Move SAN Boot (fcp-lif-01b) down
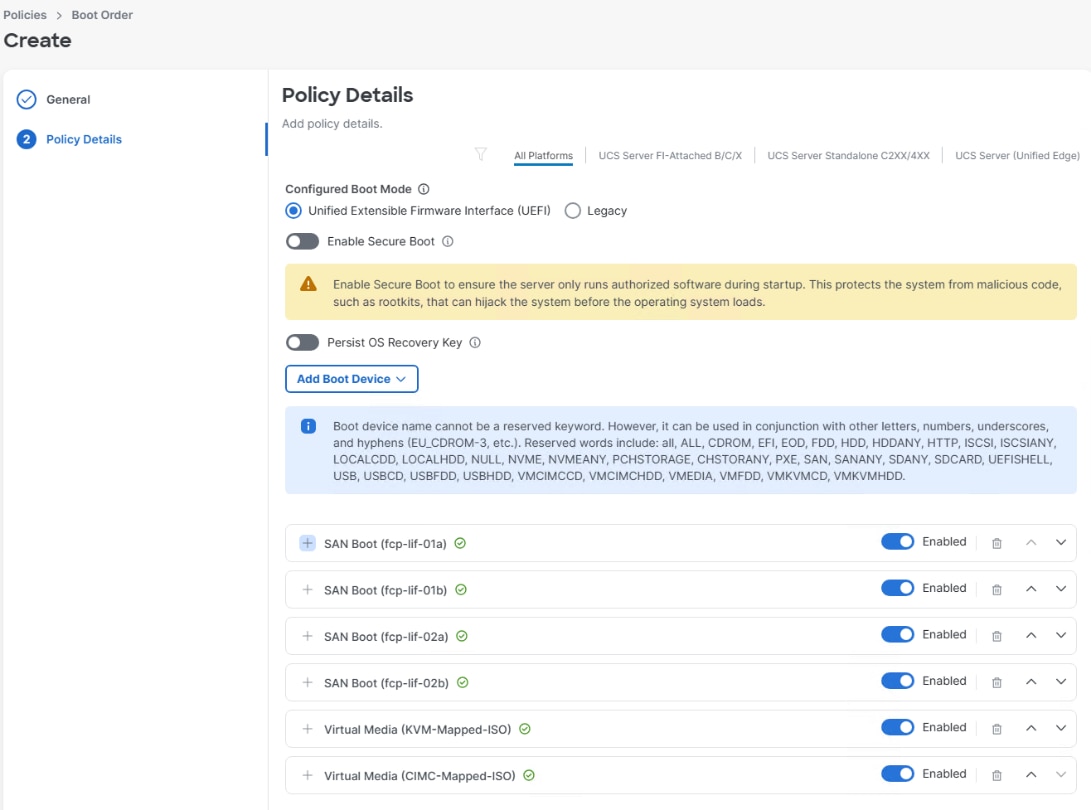This screenshot has height=810, width=1091. (x=1060, y=589)
